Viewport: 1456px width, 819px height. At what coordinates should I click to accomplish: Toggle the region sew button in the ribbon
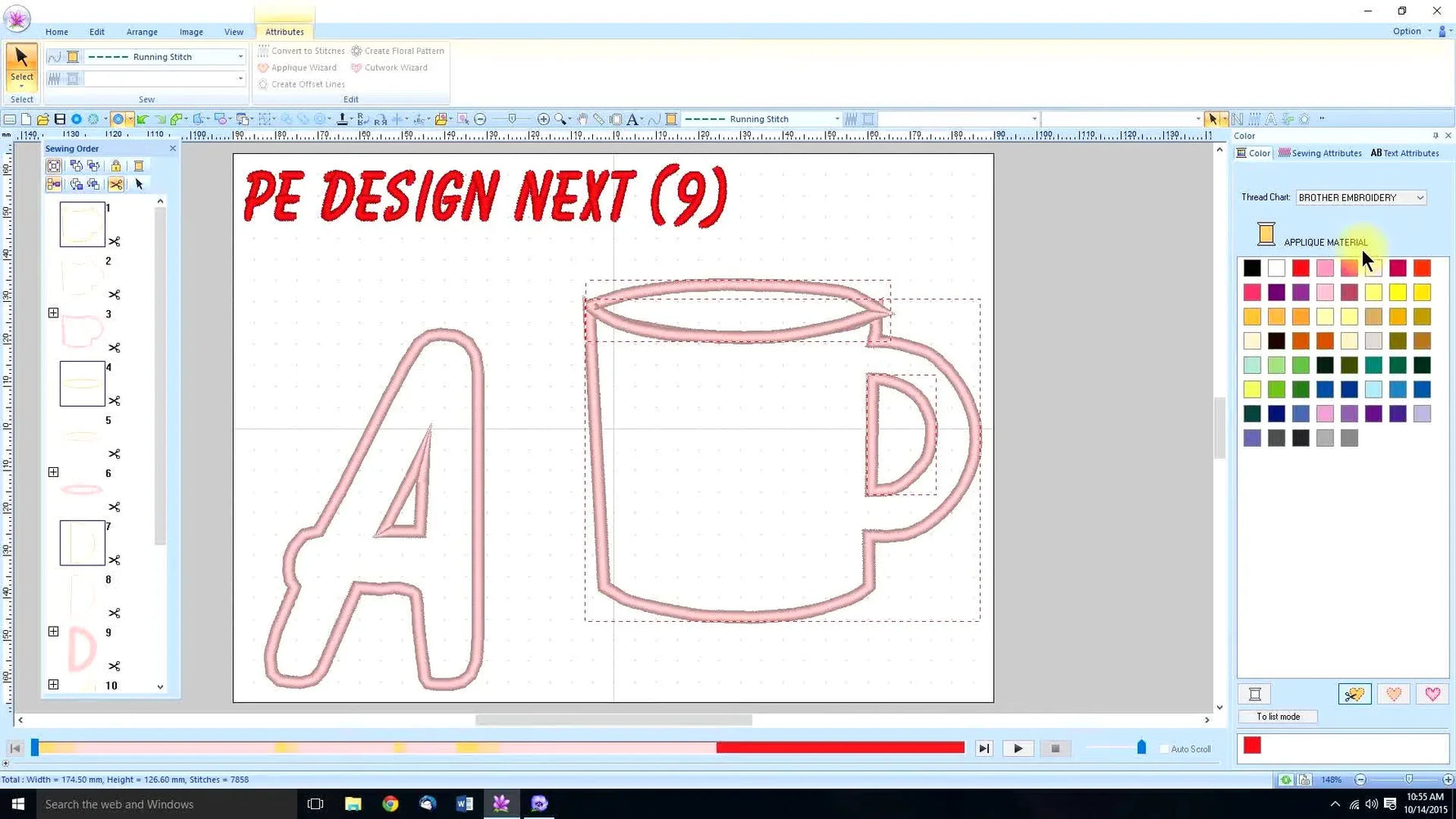coord(55,79)
